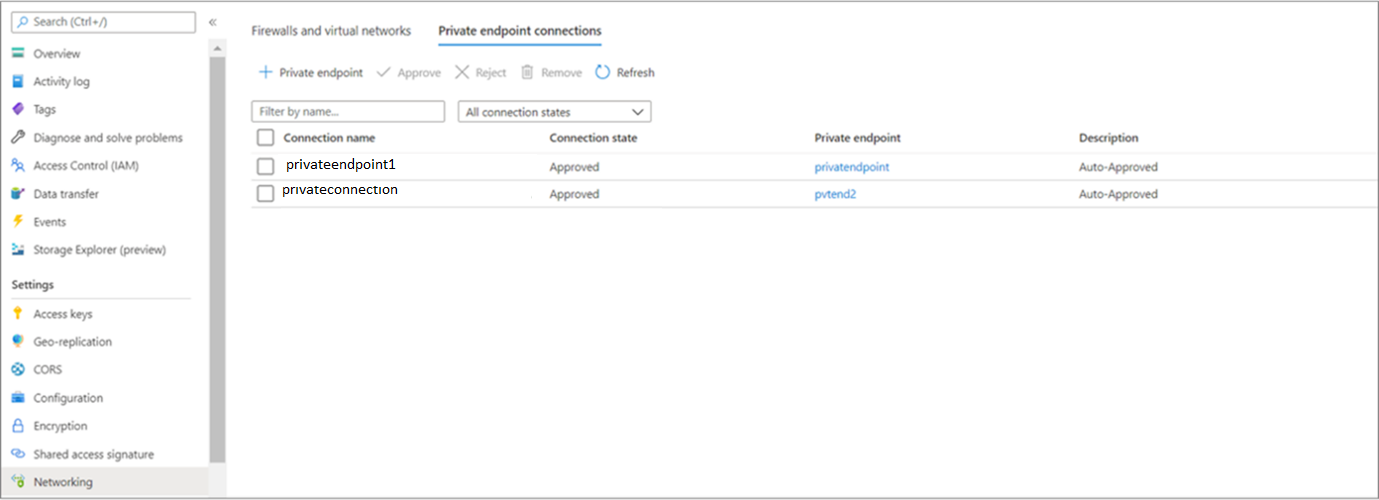
Task: Click the Overview sidebar icon
Action: coord(17,54)
